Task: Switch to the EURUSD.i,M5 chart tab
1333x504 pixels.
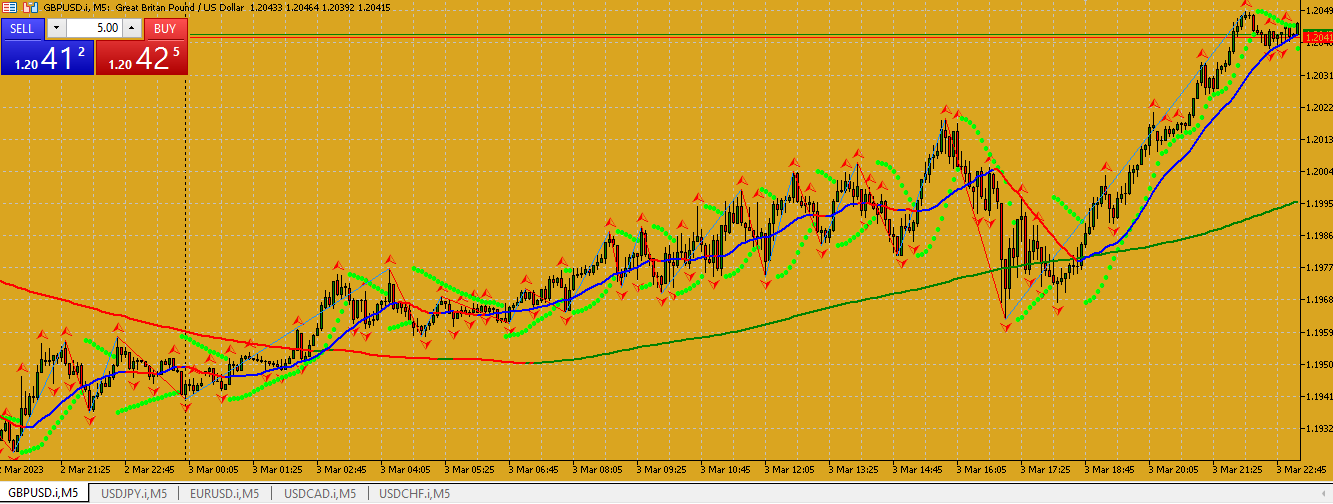Action: (x=224, y=493)
